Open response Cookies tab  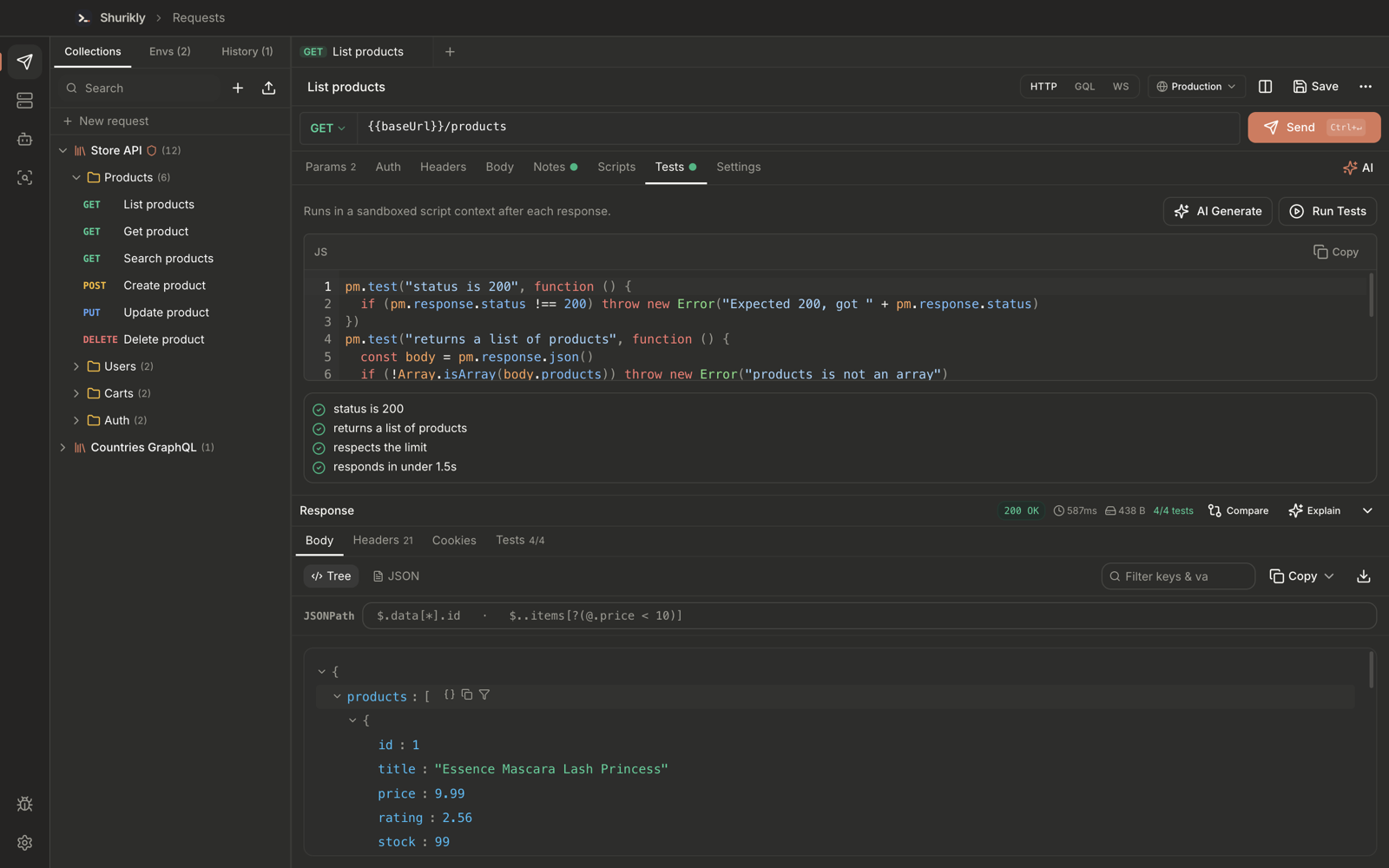pos(454,540)
